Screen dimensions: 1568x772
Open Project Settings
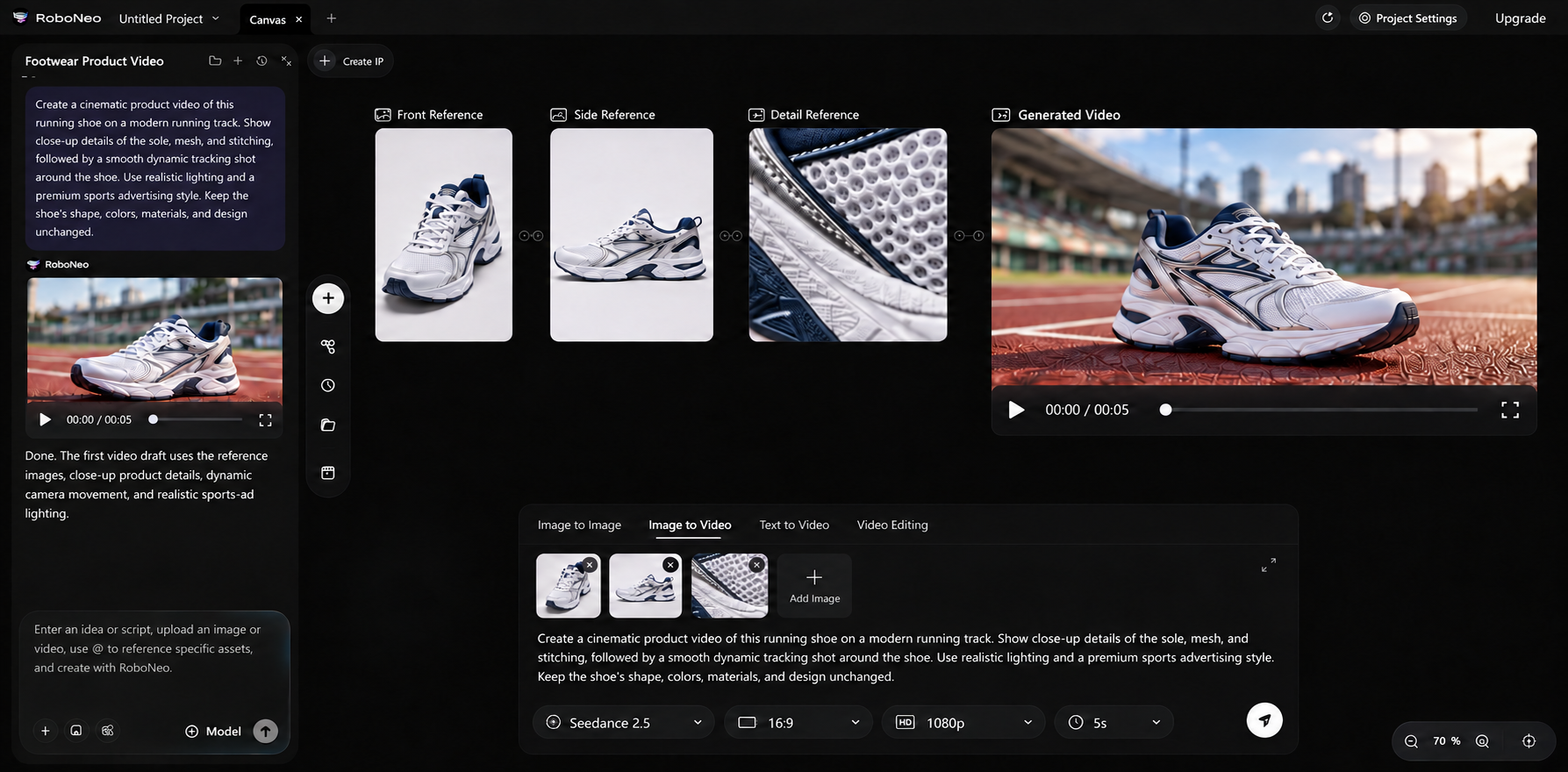(x=1407, y=18)
